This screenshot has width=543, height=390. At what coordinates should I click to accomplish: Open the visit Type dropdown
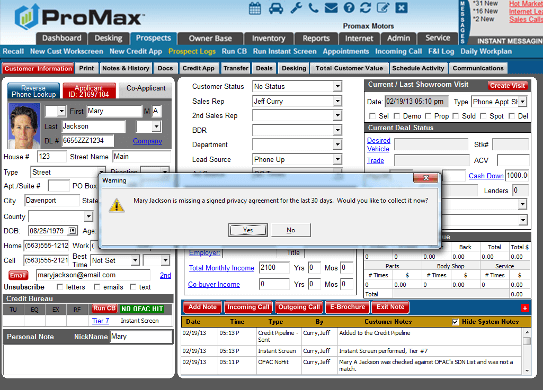point(523,101)
